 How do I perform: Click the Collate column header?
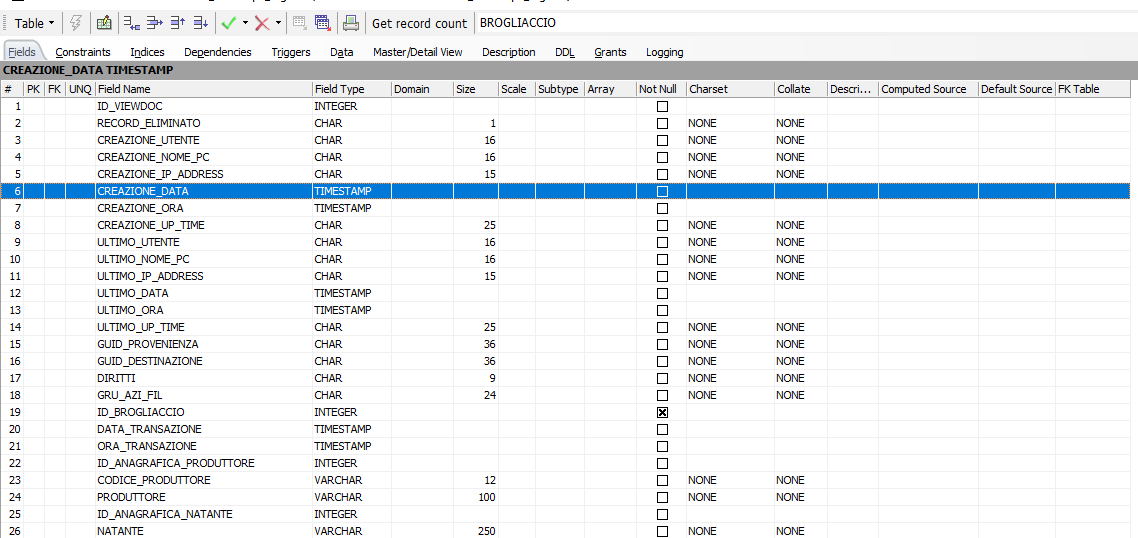pos(801,89)
